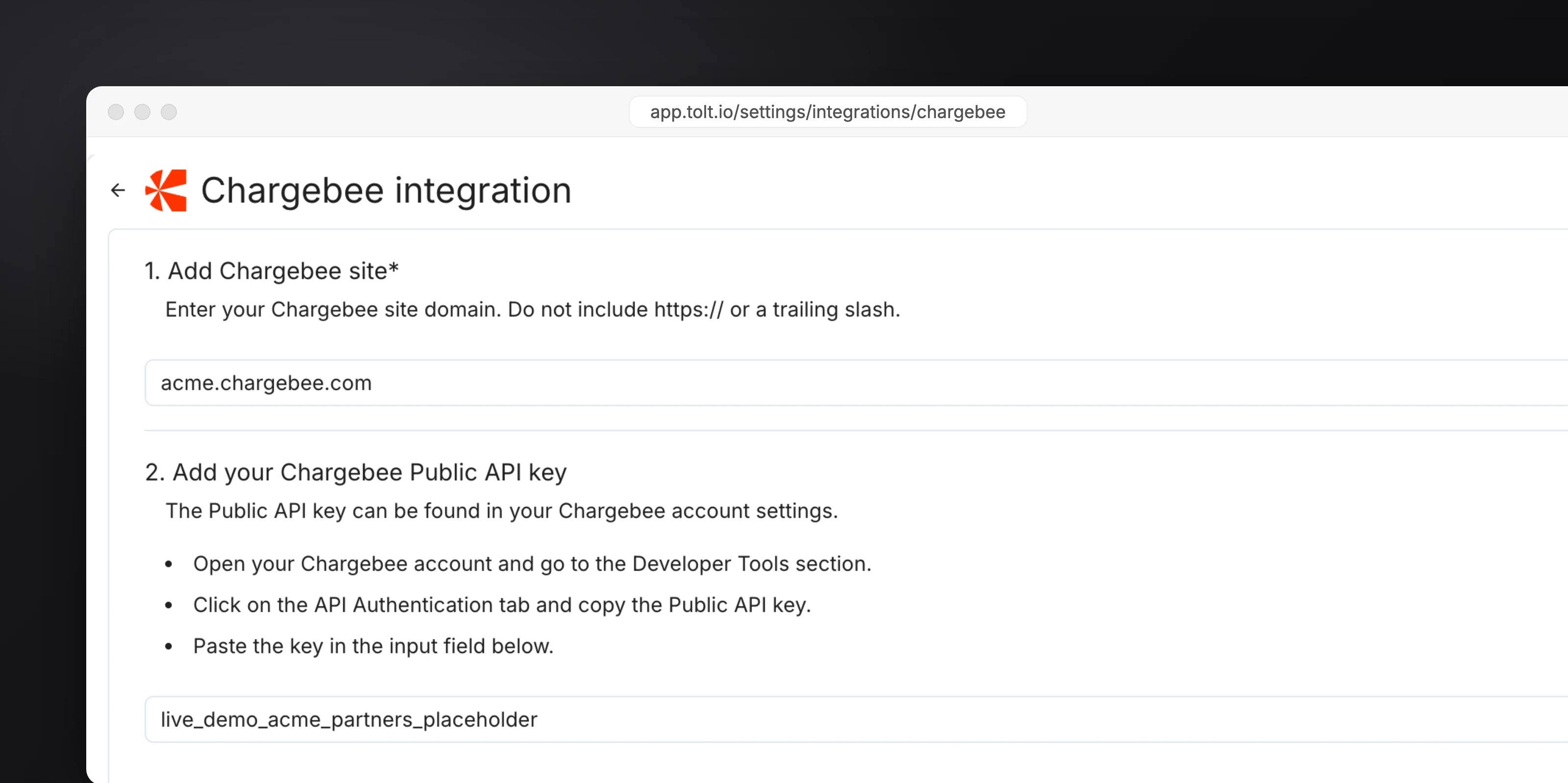Click the third gray window control dot

pos(169,112)
